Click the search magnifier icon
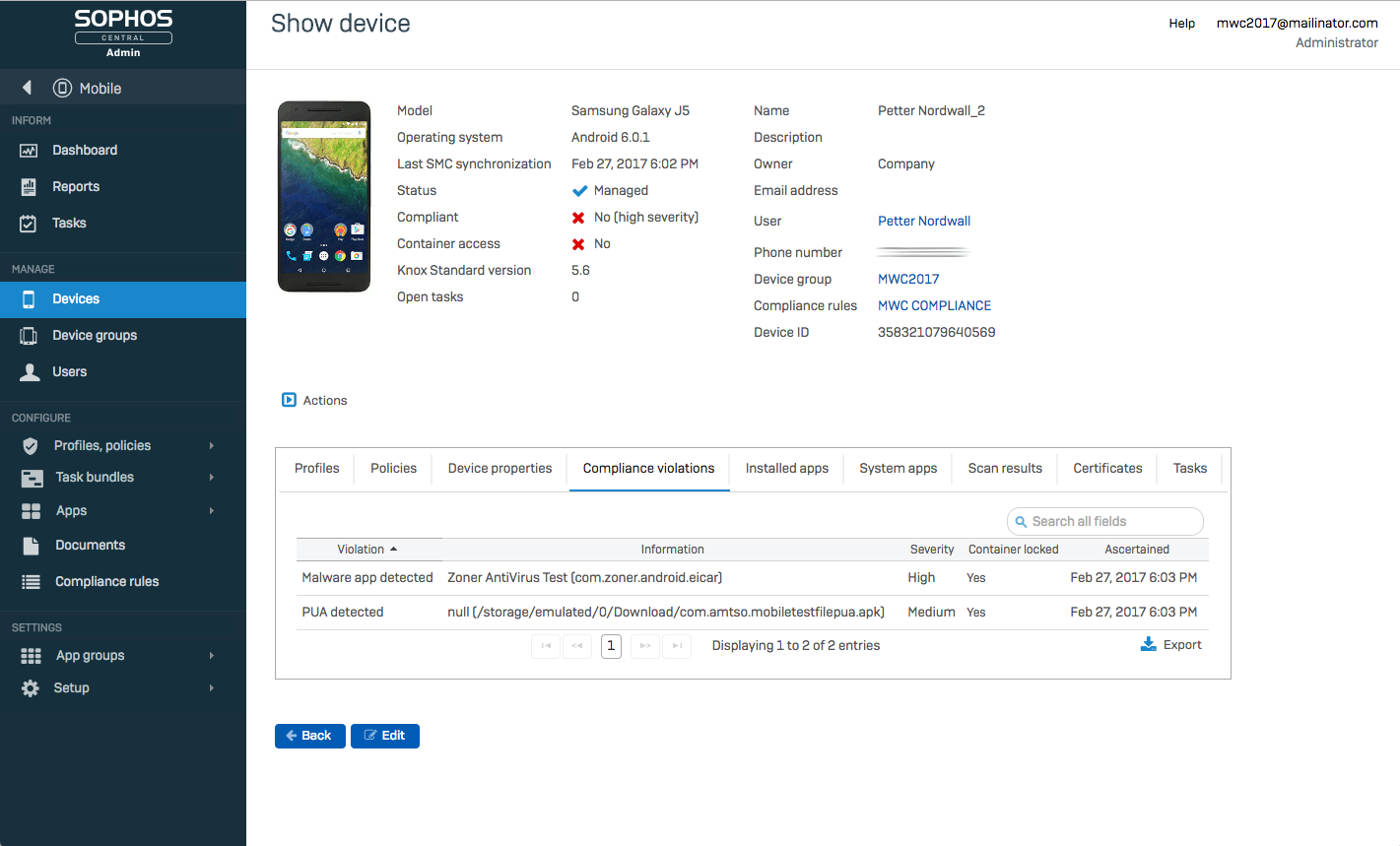Image resolution: width=1400 pixels, height=846 pixels. [1021, 522]
